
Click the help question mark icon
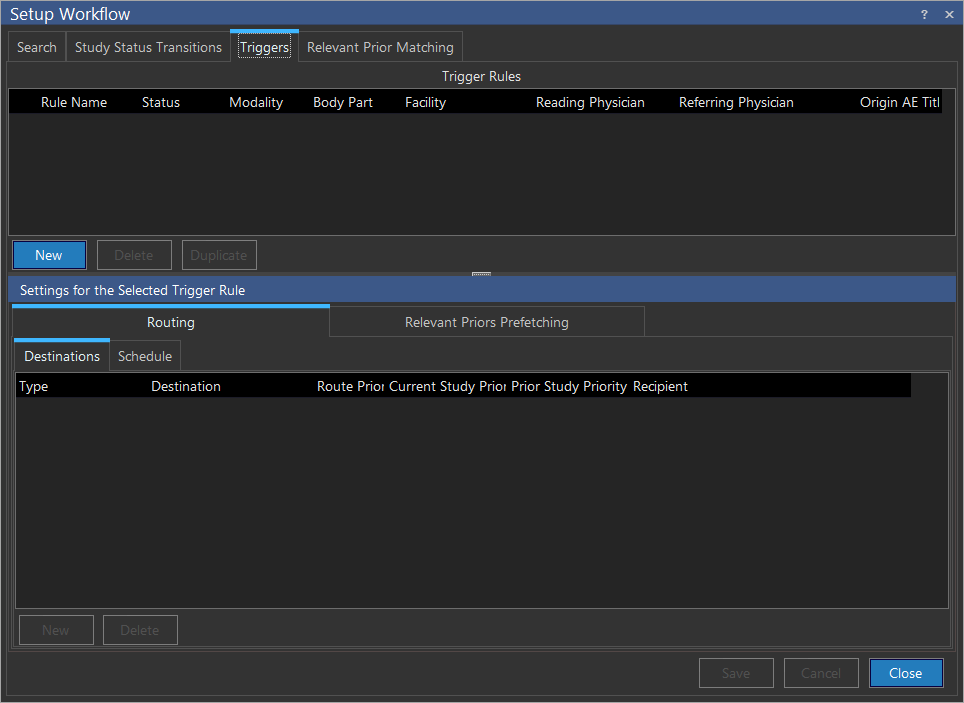924,15
